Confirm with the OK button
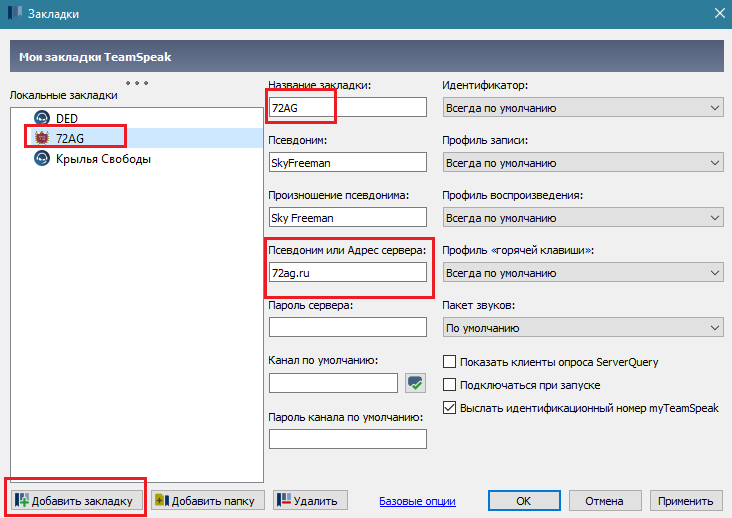Image resolution: width=732 pixels, height=518 pixels. click(524, 501)
